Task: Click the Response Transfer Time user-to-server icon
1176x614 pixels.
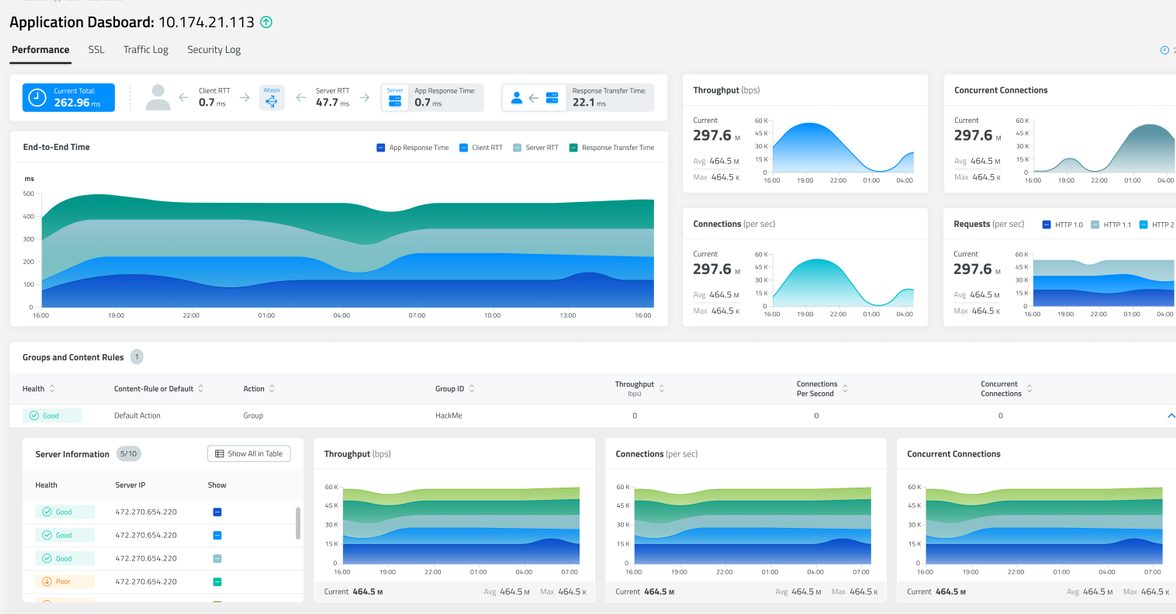Action: point(534,98)
